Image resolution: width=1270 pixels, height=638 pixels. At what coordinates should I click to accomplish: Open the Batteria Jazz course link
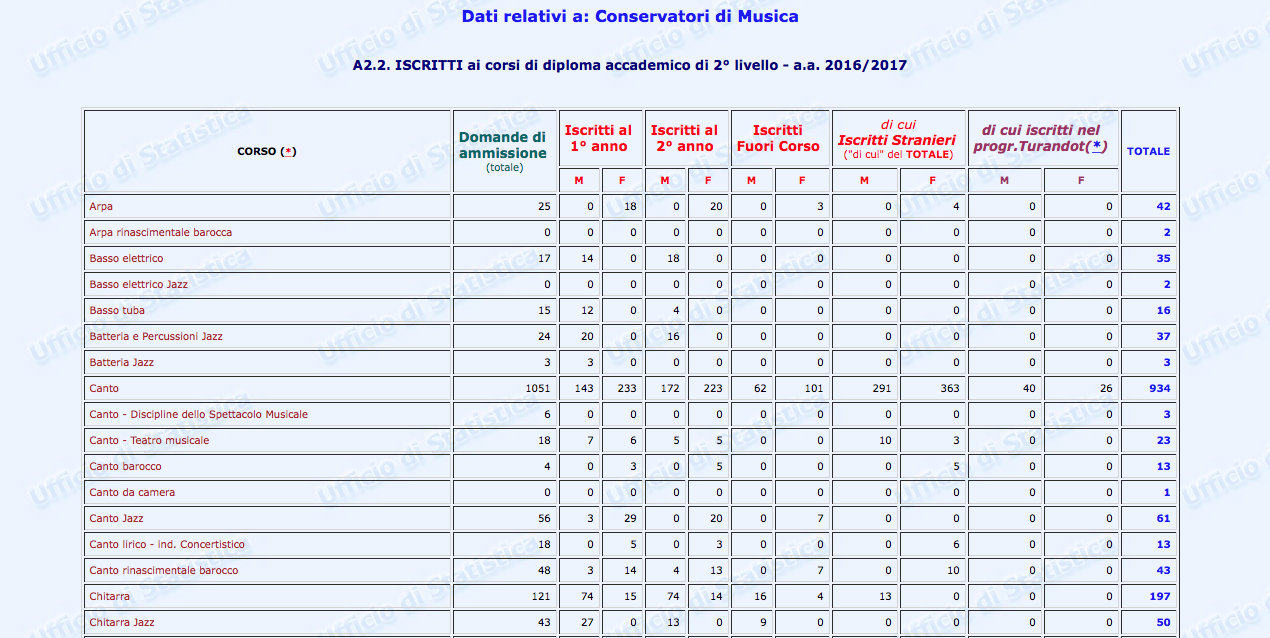point(121,363)
